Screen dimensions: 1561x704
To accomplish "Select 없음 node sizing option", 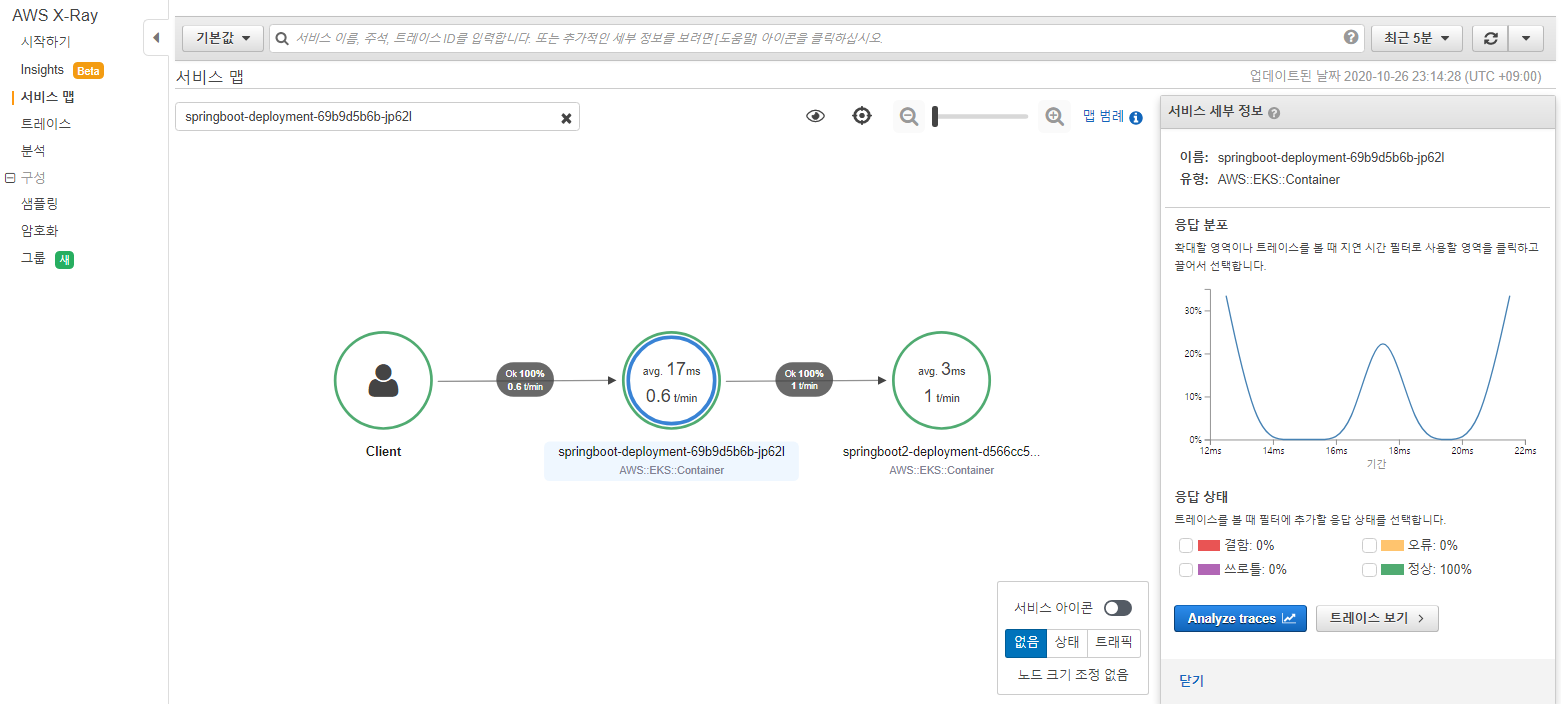I will [x=1026, y=643].
